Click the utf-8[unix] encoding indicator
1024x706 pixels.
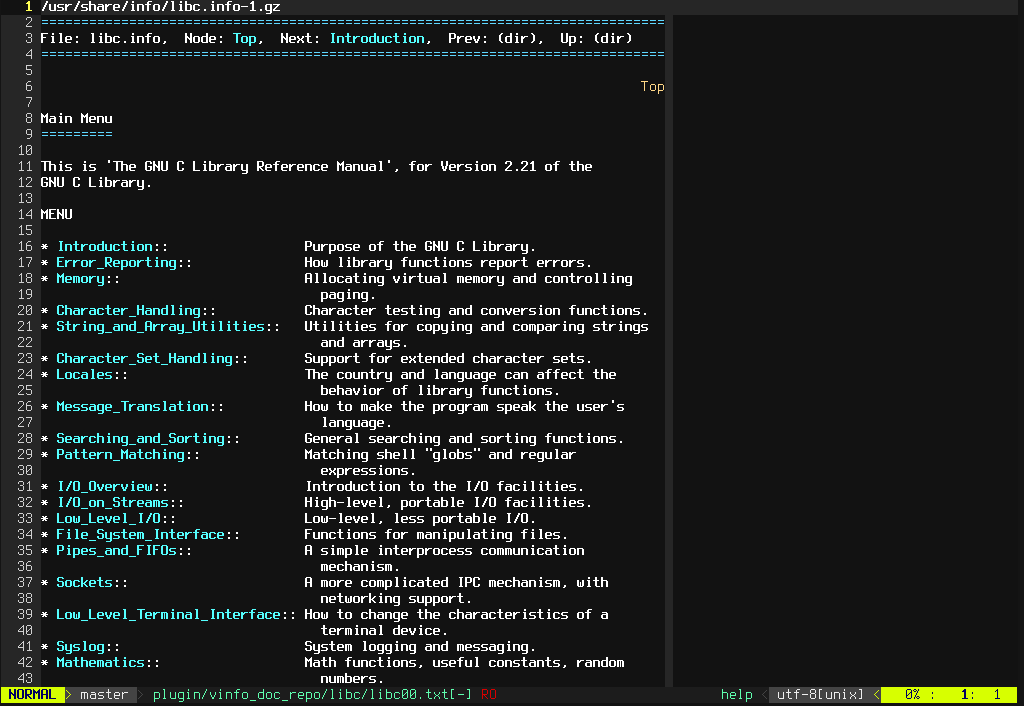pos(820,695)
